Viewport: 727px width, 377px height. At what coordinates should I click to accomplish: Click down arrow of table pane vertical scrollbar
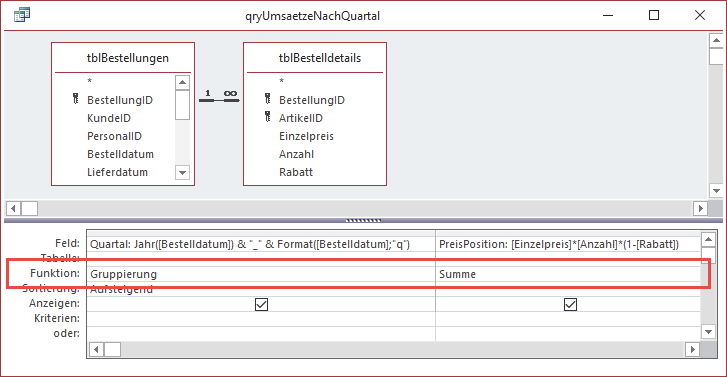point(716,191)
